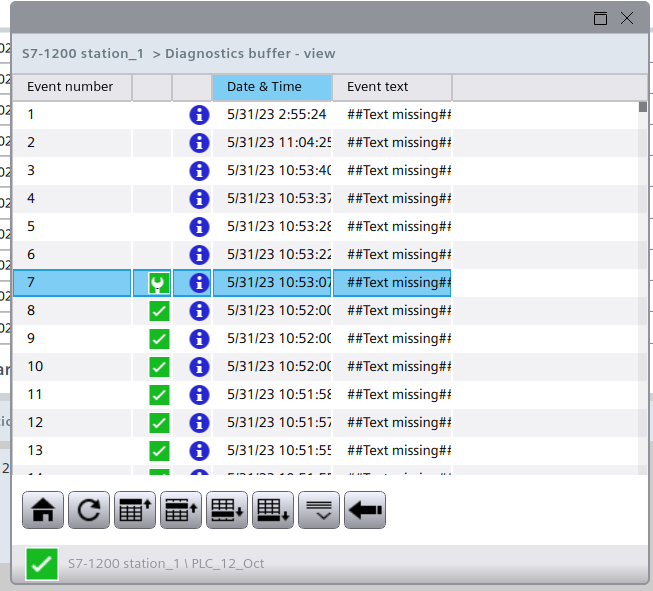Jump to last table entry button

pyautogui.click(x=273, y=510)
